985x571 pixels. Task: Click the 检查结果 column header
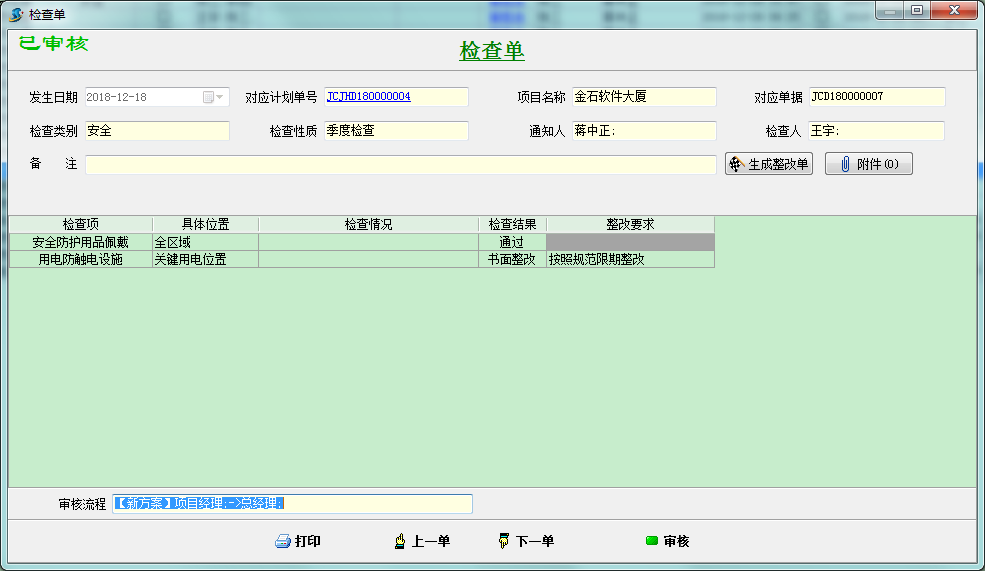(513, 224)
